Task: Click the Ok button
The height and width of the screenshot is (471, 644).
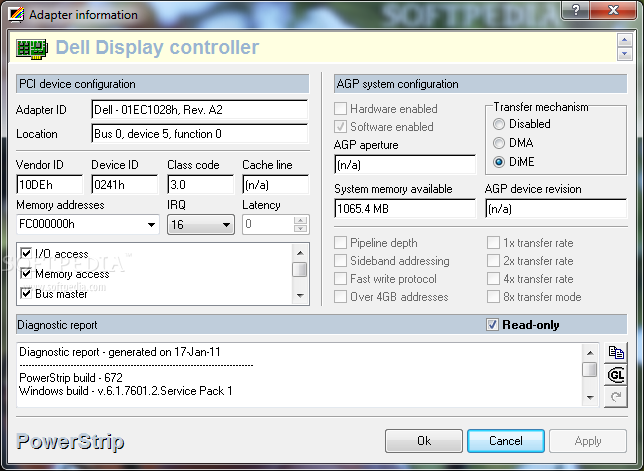Action: point(424,441)
